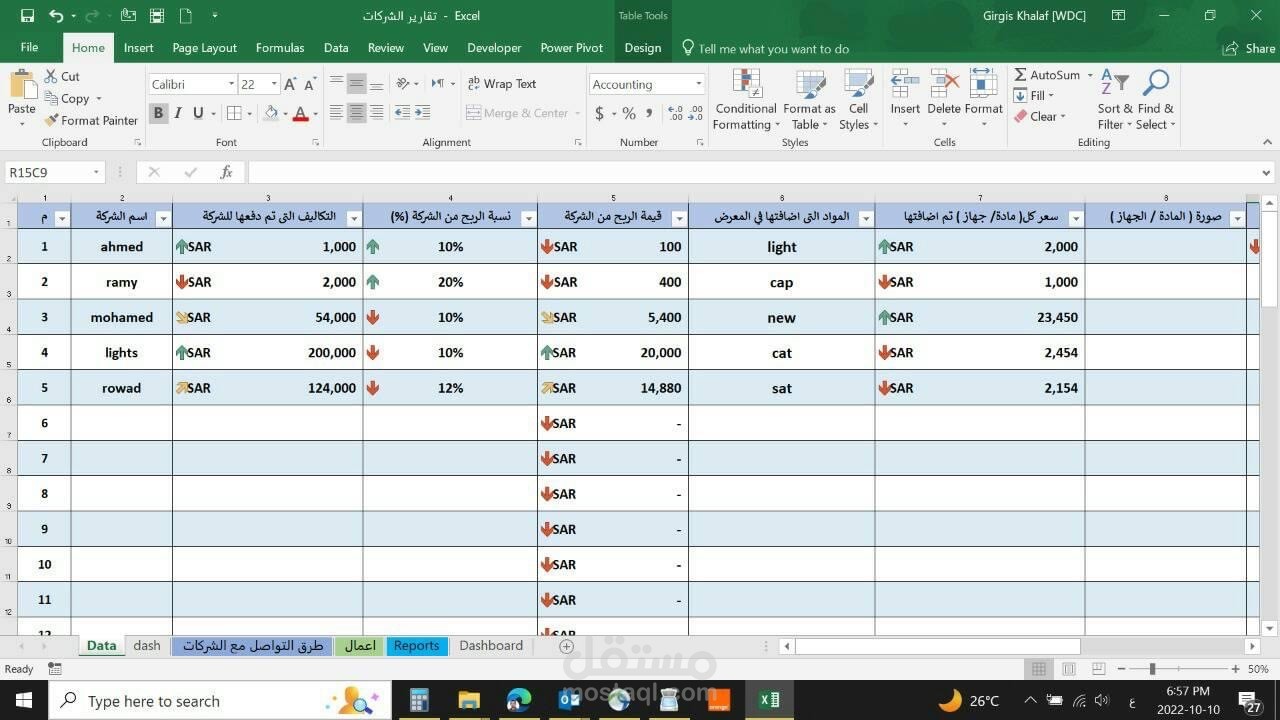Switch to the Dashboard sheet tab
1280x720 pixels.
(x=491, y=646)
